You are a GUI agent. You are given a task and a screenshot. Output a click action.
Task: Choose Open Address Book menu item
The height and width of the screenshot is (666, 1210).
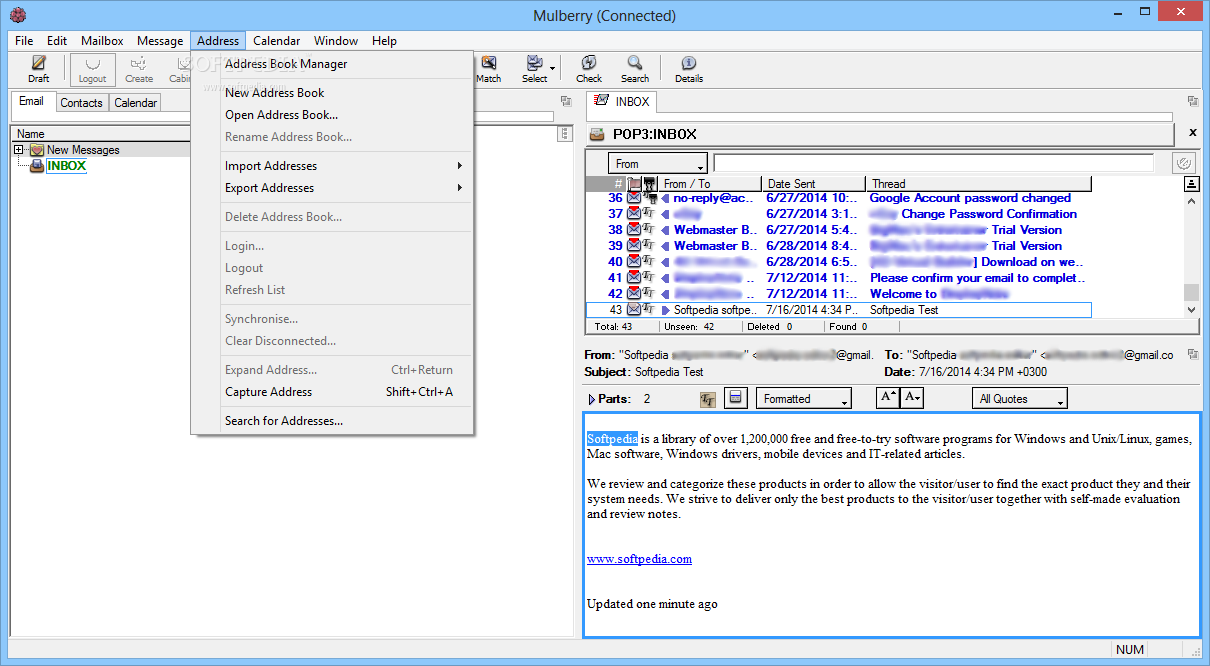332,115
